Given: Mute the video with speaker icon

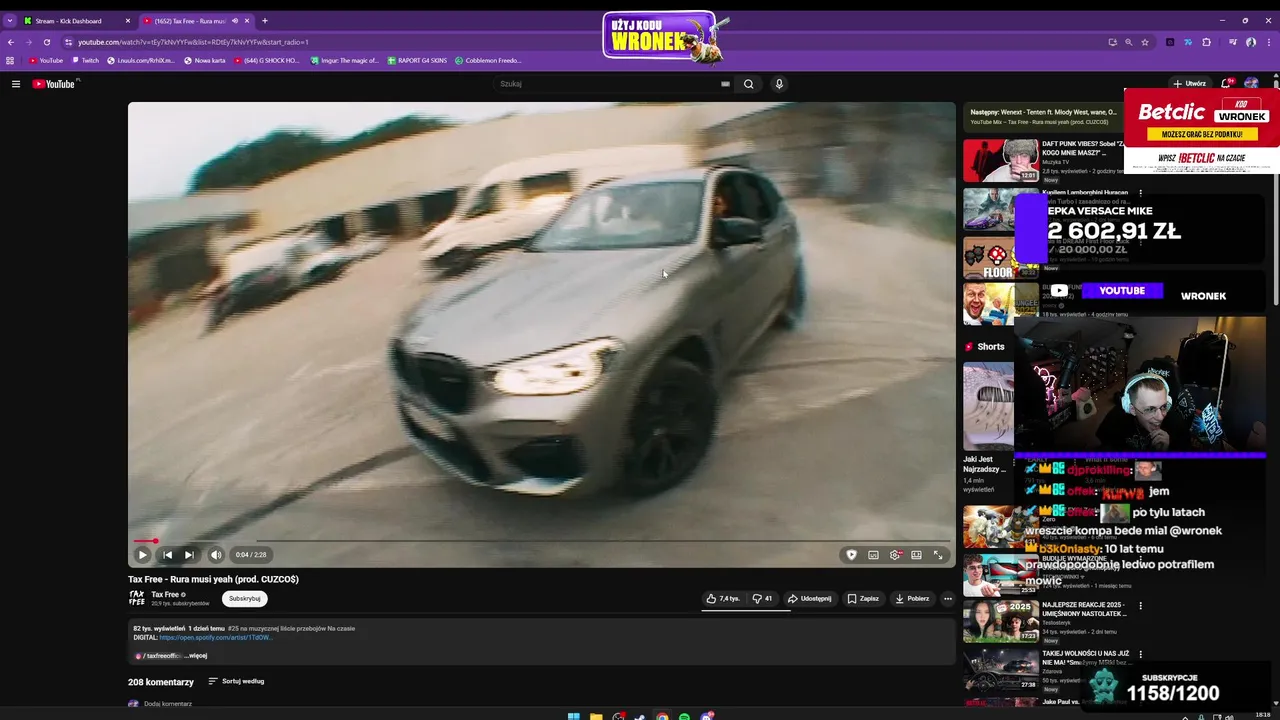Looking at the screenshot, I should (x=216, y=555).
